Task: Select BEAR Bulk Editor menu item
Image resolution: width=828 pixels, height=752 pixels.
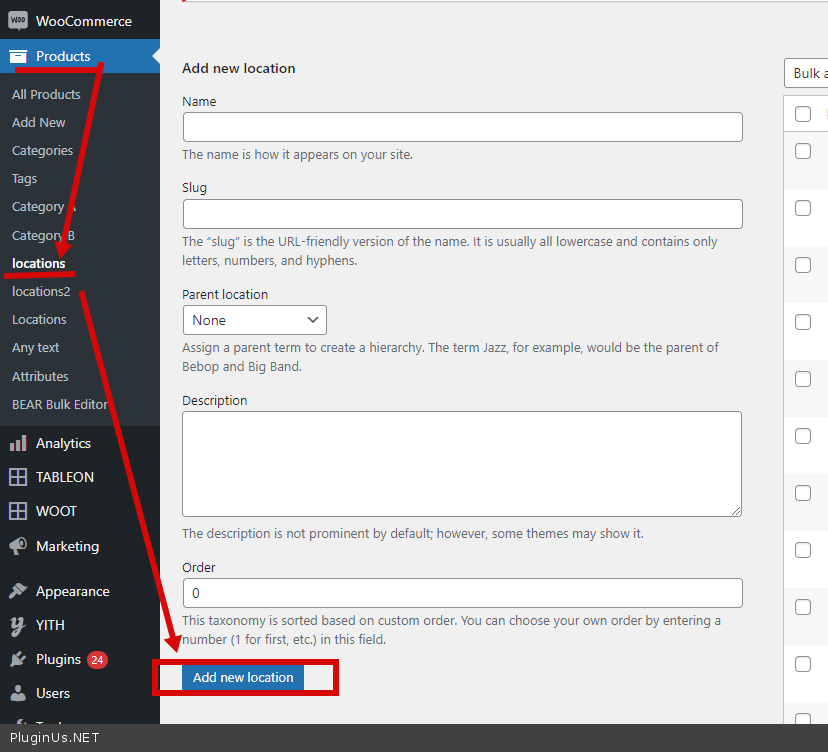Action: 59,404
